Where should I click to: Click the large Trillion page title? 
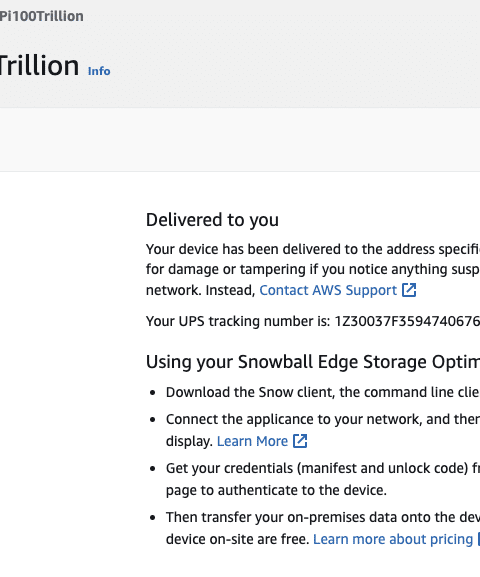point(39,66)
